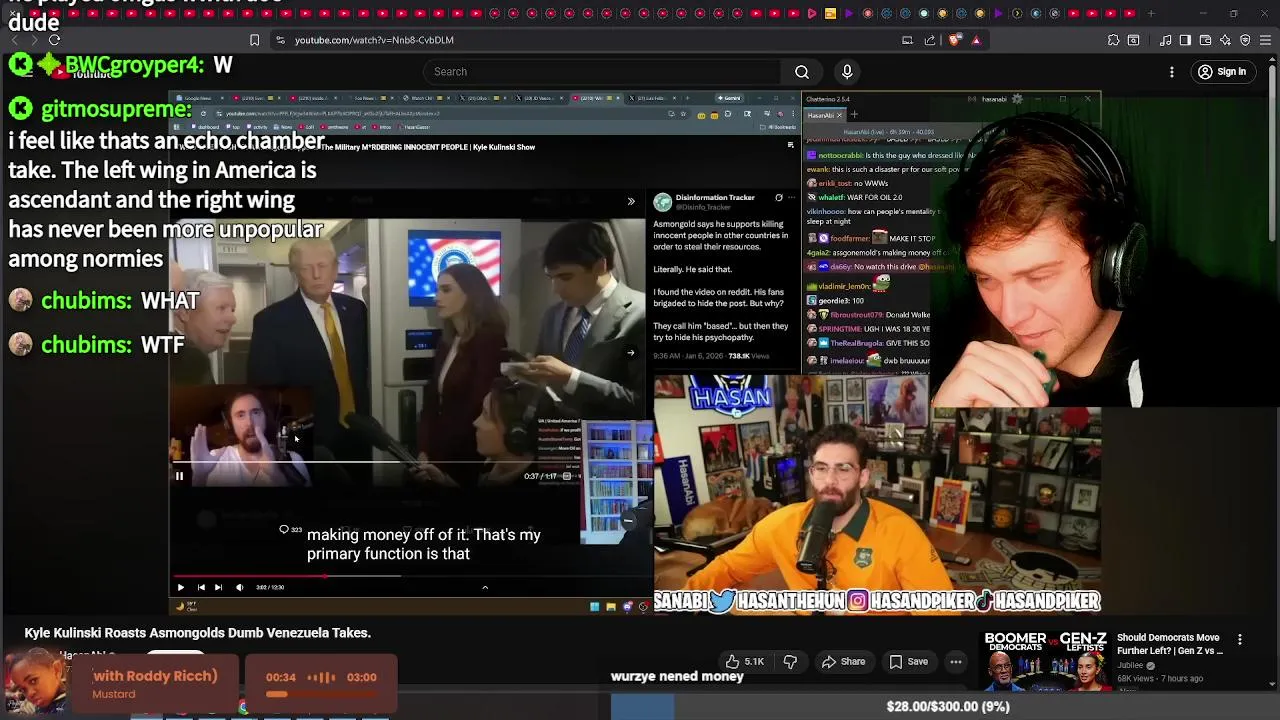Click the song title '(with Roddy Ricch)'
Screen dimensions: 1280x720
[155, 676]
